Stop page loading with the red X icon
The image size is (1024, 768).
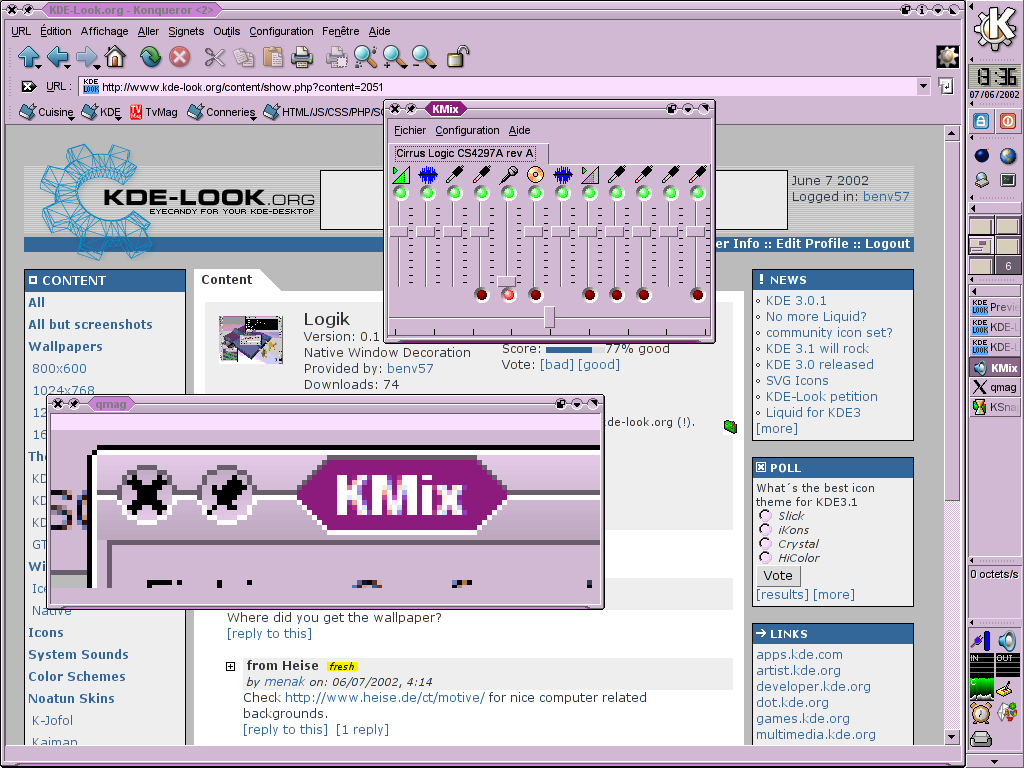click(x=179, y=57)
